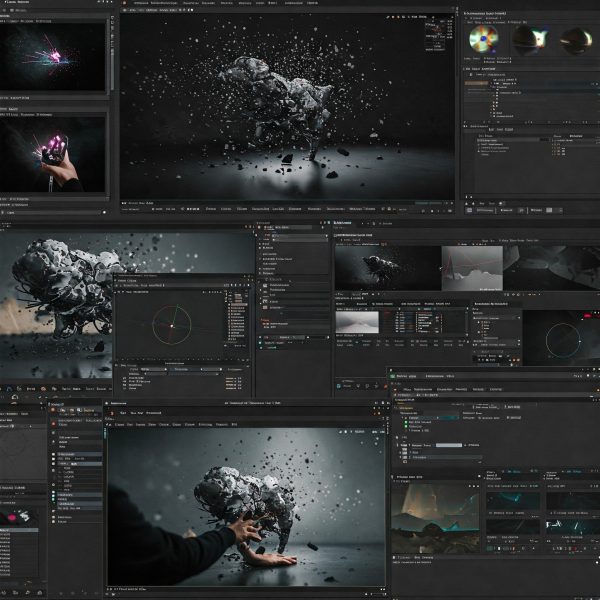
Task: Toggle the green checkbox in the lower-right properties panel
Action: 405,423
